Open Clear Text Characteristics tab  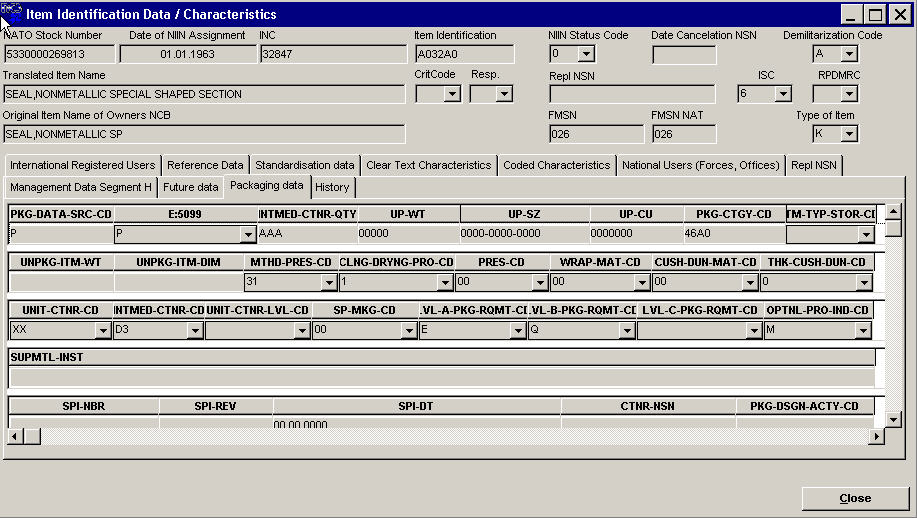pos(429,165)
